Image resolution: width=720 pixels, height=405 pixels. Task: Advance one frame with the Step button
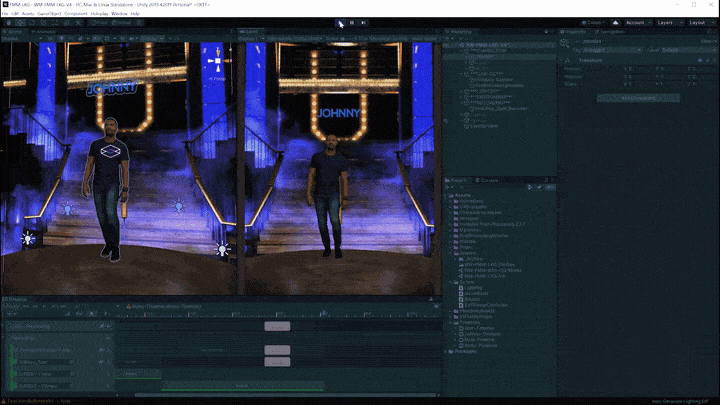point(363,22)
